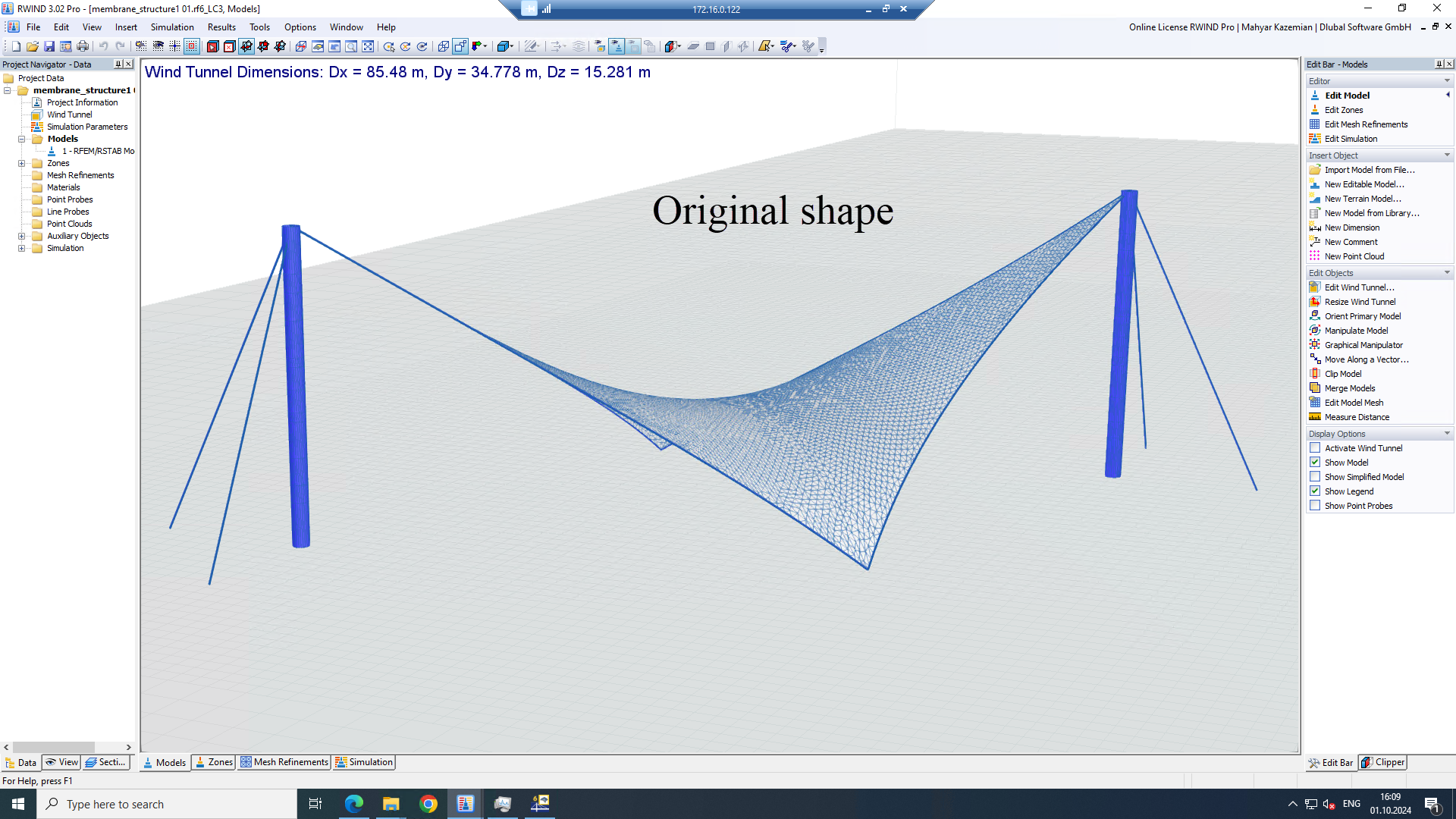Toggle the Activate Wind Tunnel checkbox
Screen dimensions: 1456x819
click(x=1314, y=447)
